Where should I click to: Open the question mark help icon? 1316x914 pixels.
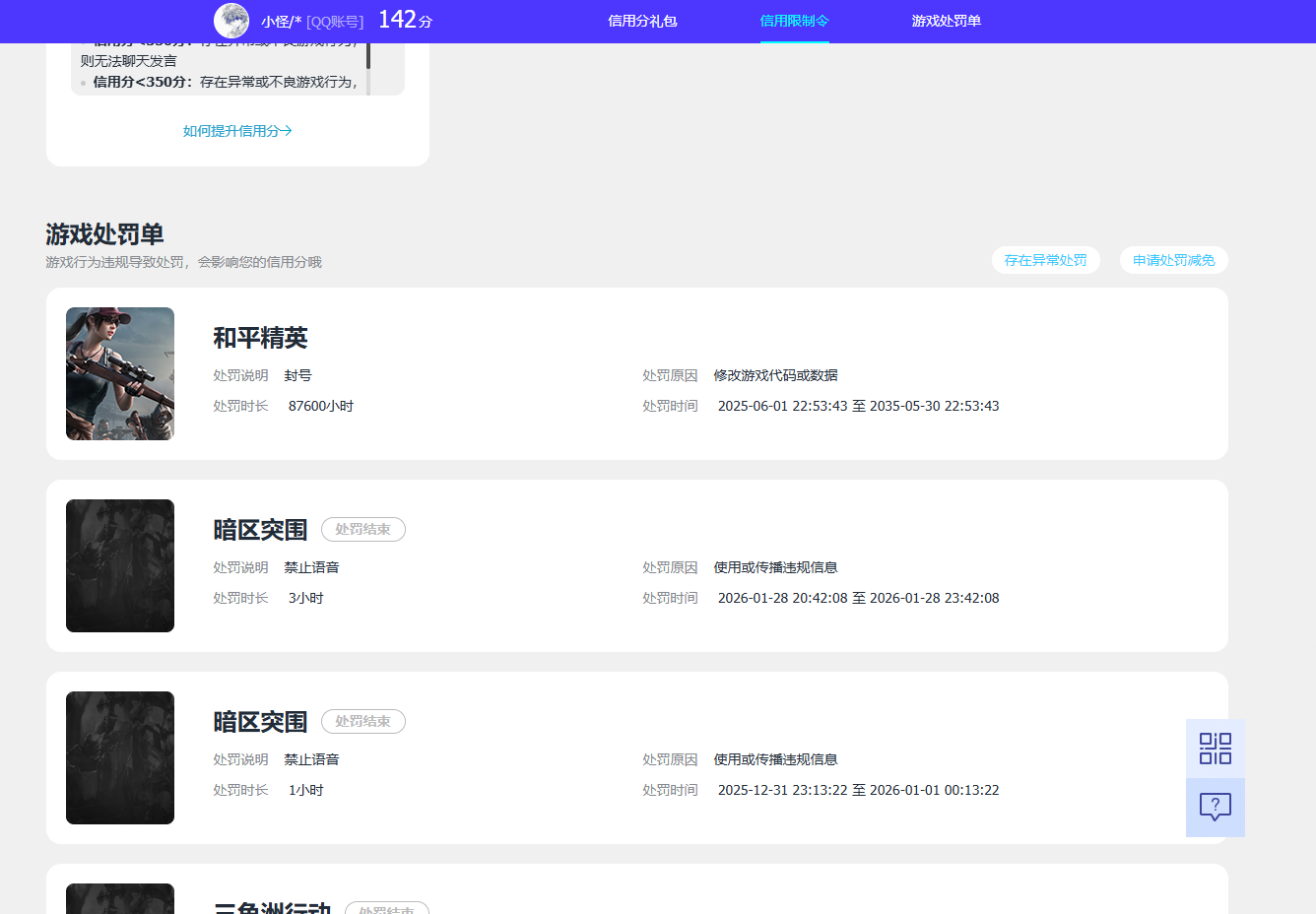pos(1215,808)
